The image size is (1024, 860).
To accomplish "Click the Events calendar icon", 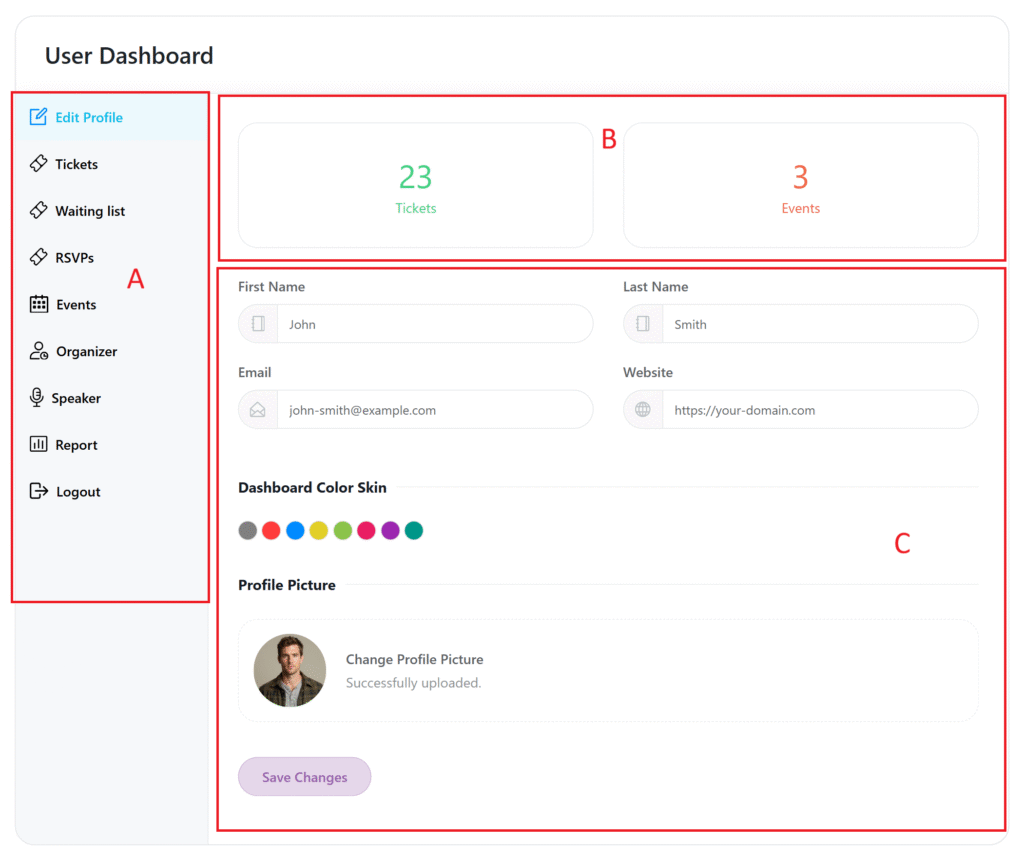I will [x=37, y=304].
